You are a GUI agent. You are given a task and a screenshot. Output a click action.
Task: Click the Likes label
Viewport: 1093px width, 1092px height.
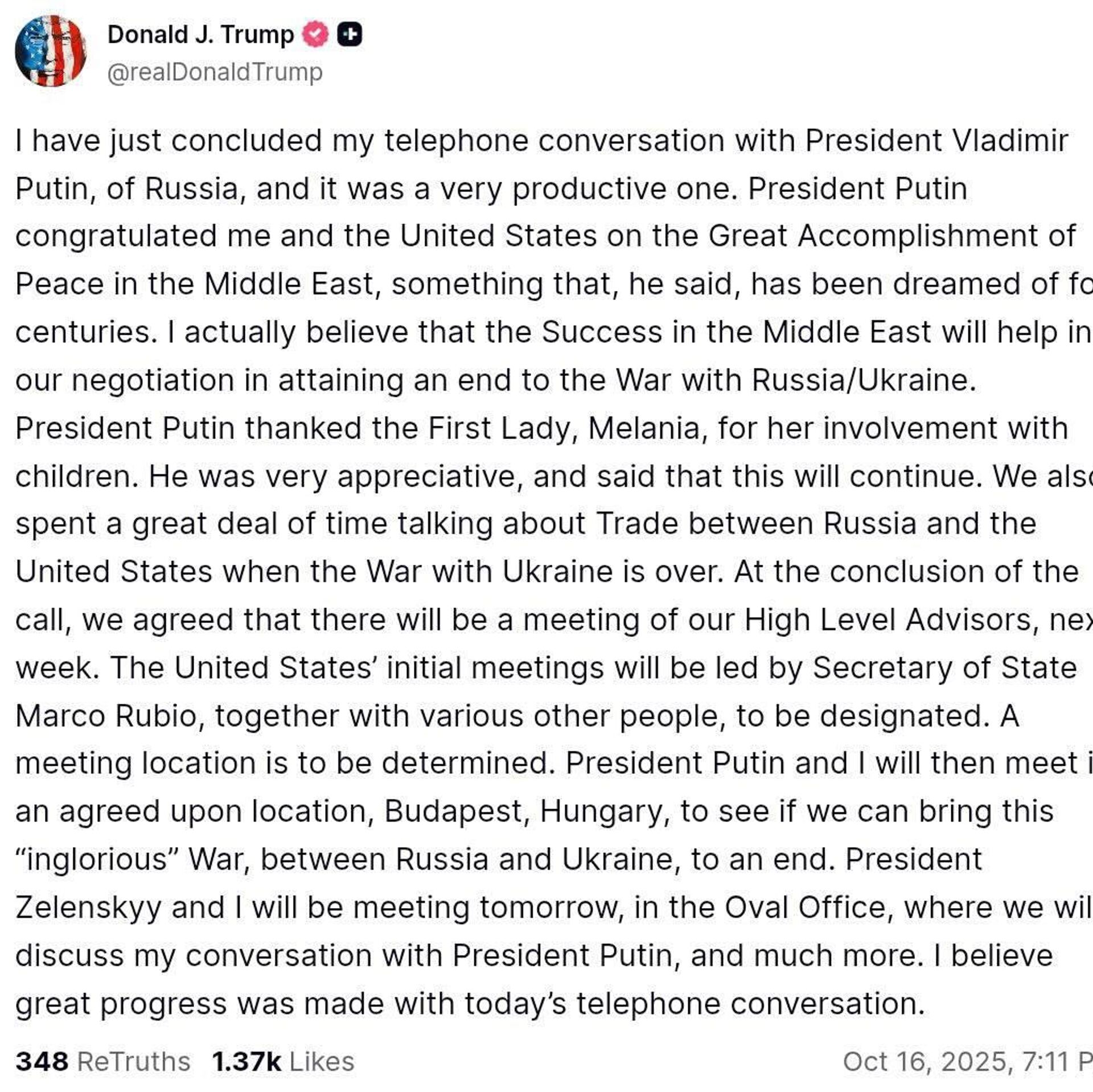tap(322, 1062)
